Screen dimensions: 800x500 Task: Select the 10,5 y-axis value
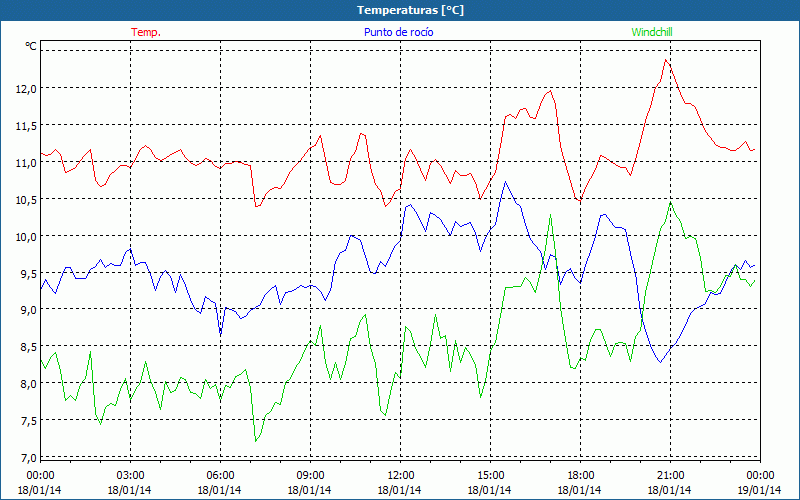tap(27, 199)
